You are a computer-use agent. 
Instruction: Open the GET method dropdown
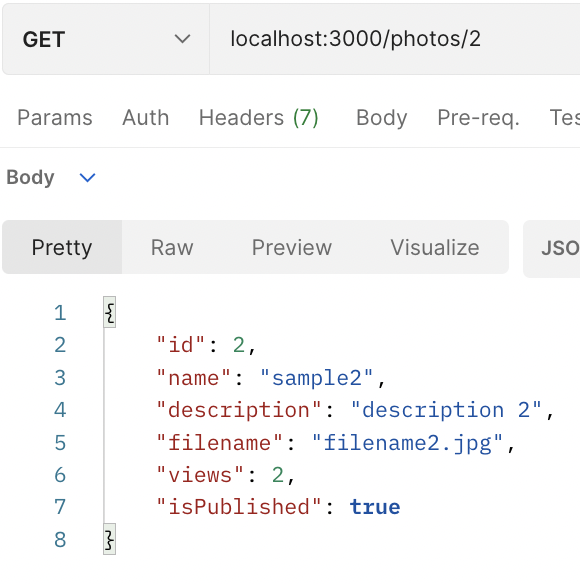[x=106, y=39]
